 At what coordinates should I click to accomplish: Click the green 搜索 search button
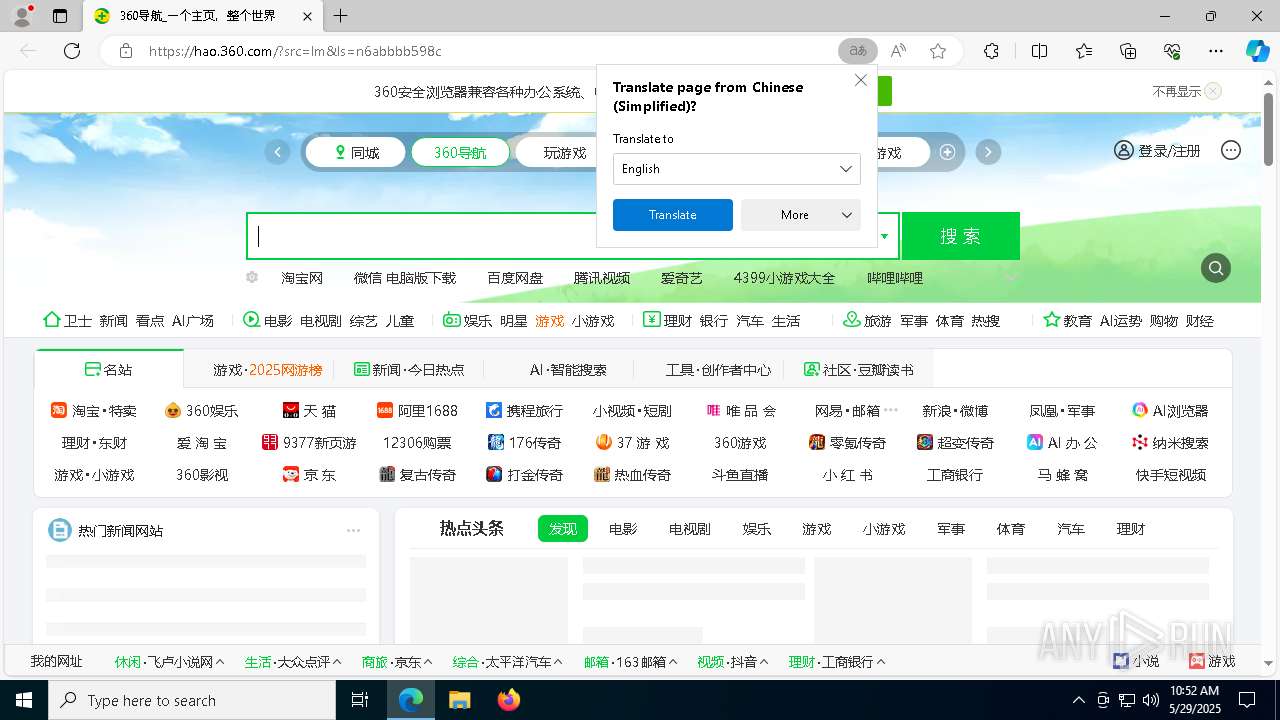click(x=960, y=236)
